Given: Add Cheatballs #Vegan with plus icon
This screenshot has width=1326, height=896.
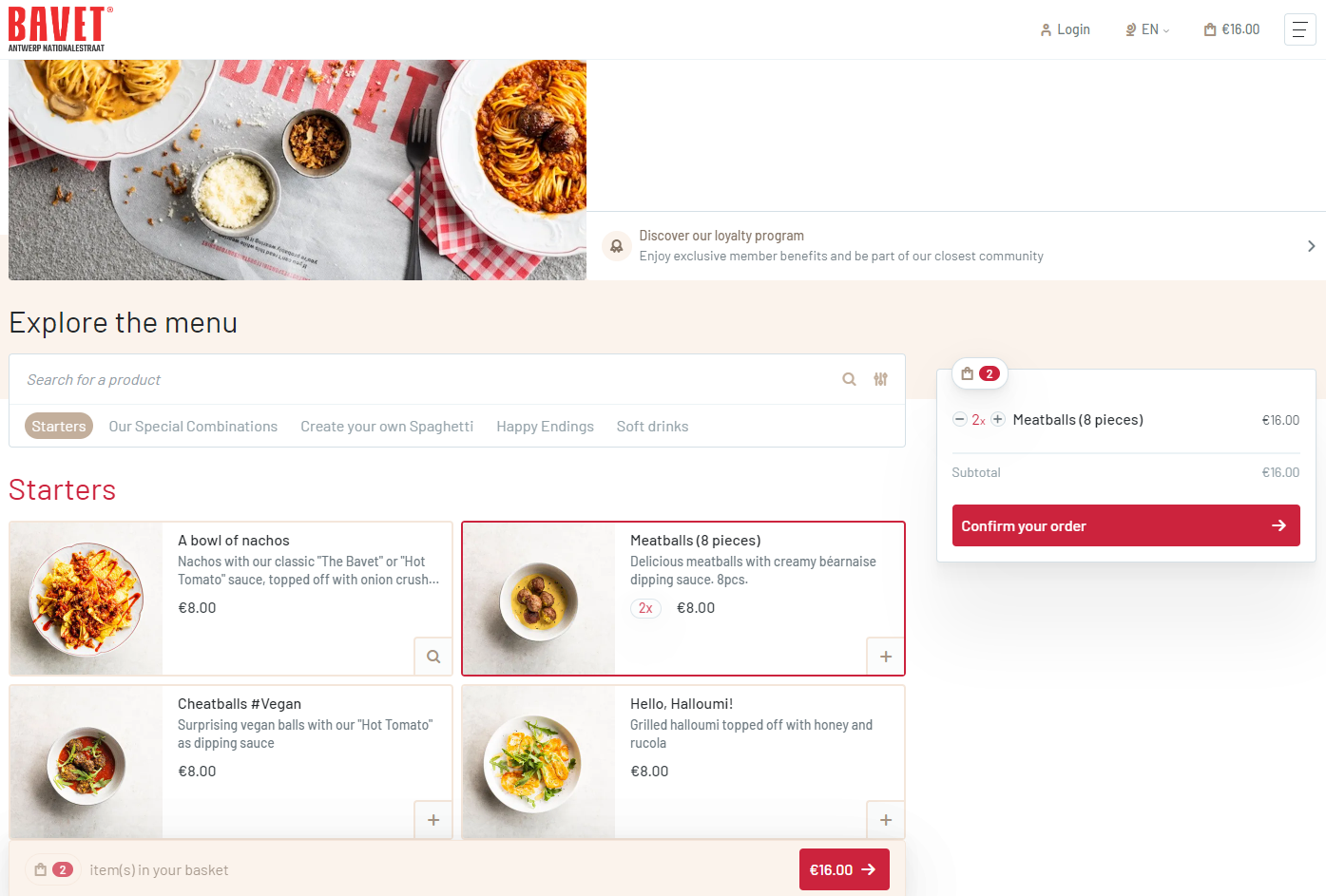Looking at the screenshot, I should coord(433,820).
